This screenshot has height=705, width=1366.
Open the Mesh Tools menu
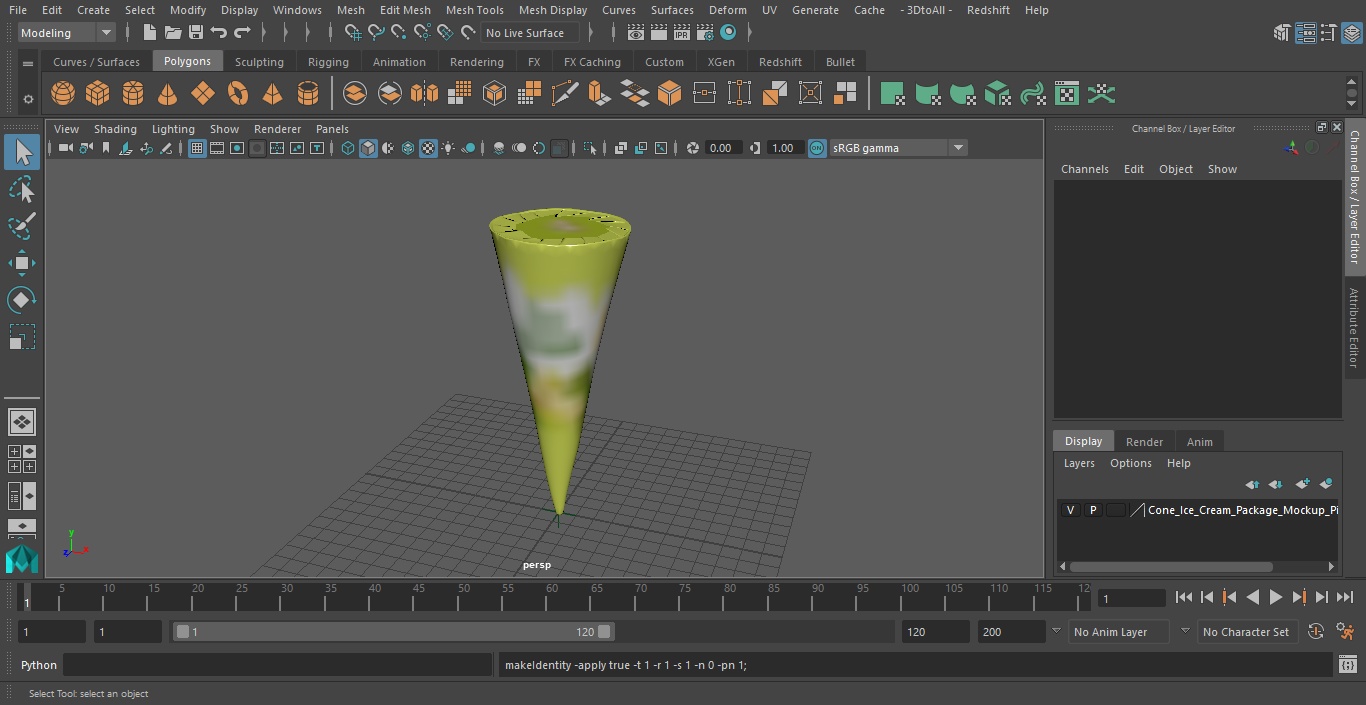(474, 10)
